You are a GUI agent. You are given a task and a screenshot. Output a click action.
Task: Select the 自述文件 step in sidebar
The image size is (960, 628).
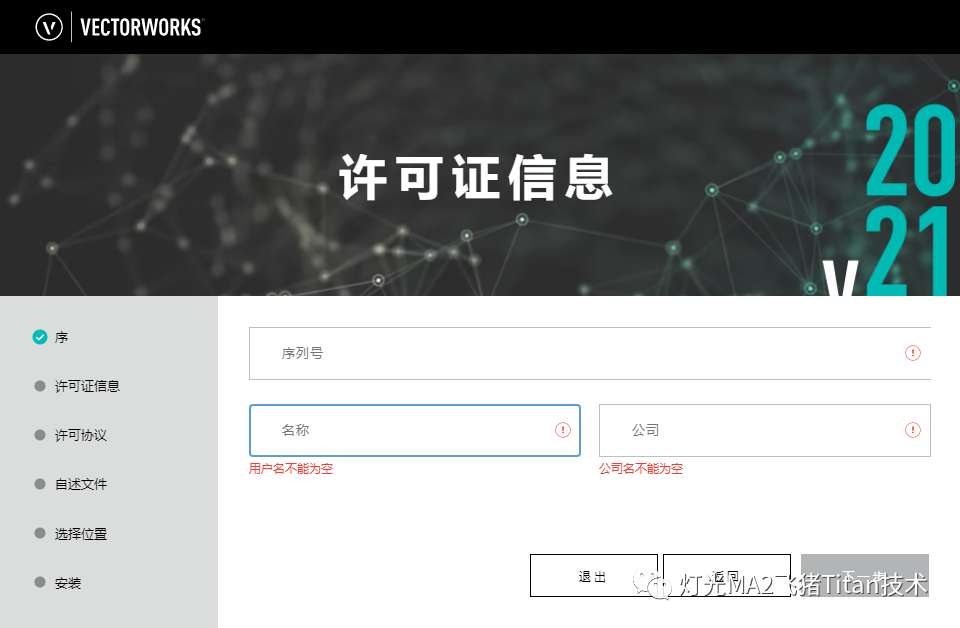point(80,484)
